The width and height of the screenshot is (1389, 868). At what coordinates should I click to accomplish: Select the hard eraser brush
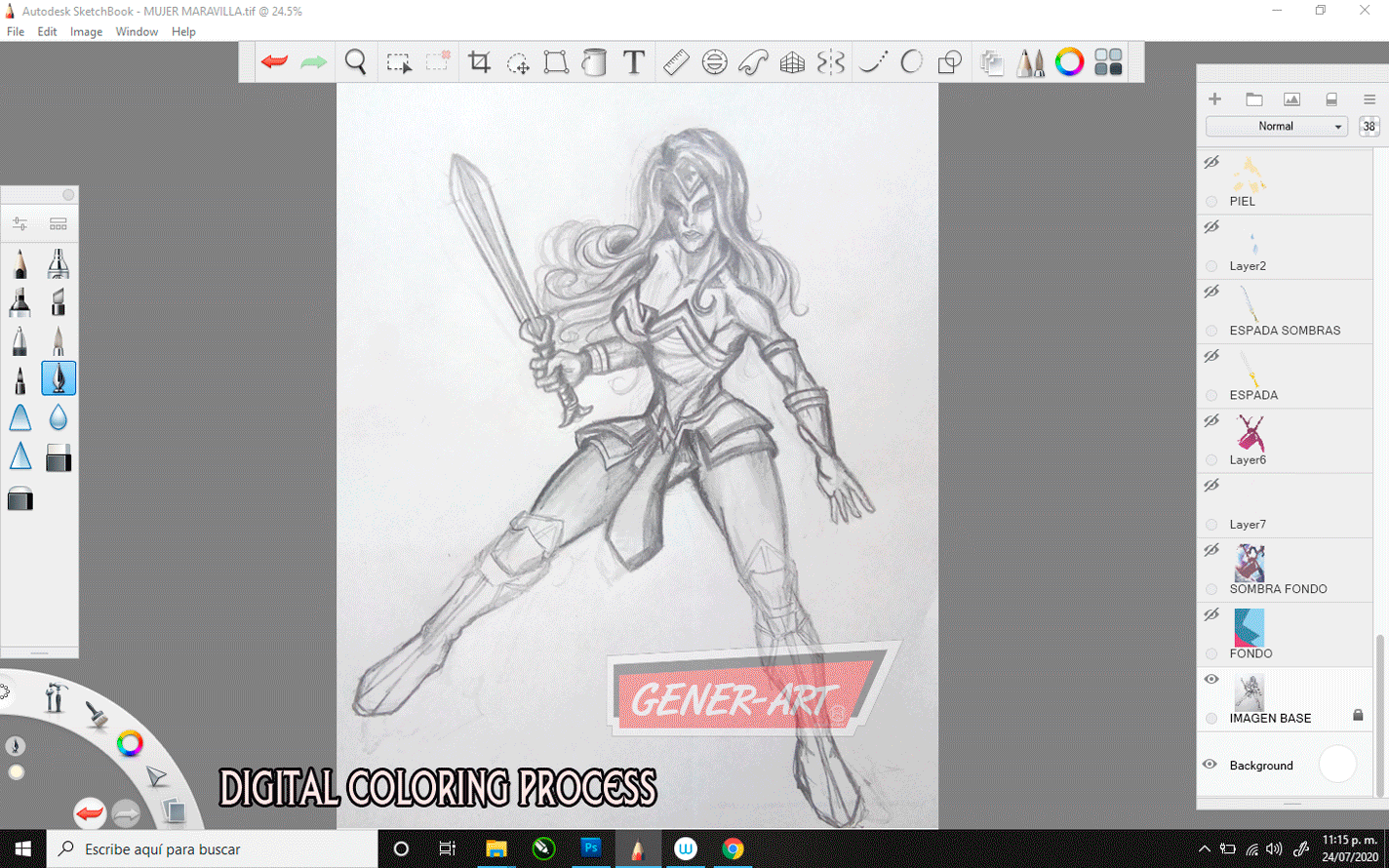[x=59, y=458]
